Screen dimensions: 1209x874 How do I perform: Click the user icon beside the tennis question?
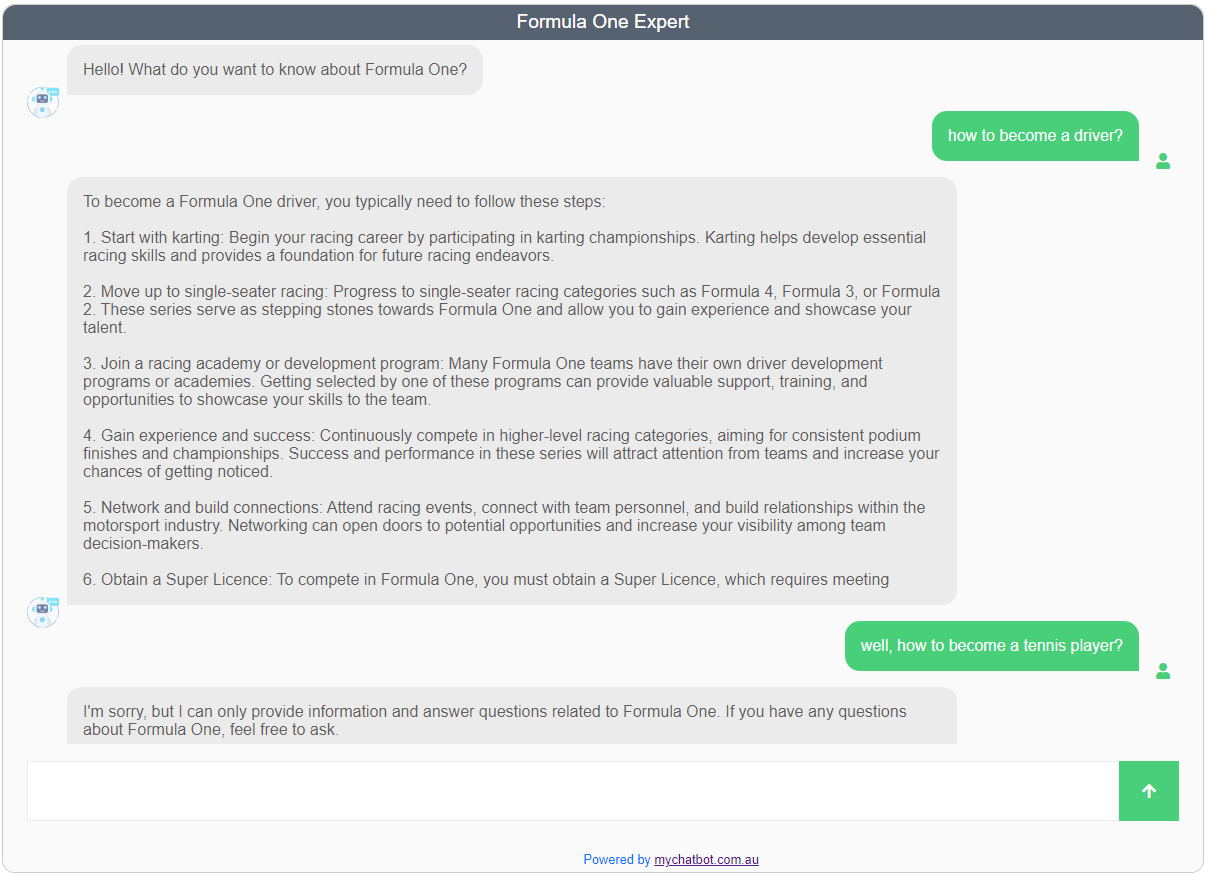click(x=1163, y=671)
